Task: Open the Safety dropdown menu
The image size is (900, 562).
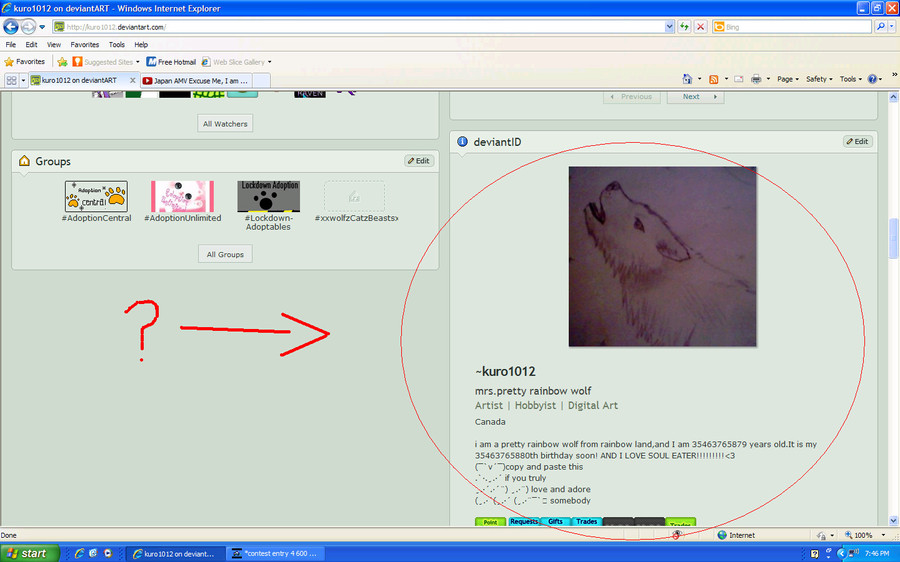Action: pyautogui.click(x=819, y=79)
